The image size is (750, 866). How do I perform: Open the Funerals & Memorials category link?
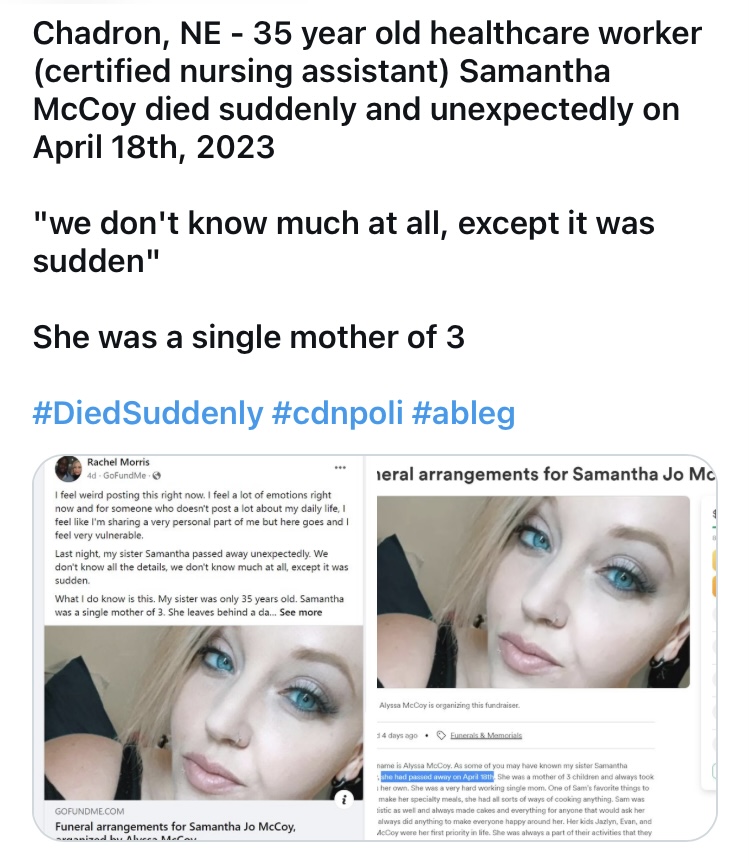coord(486,735)
